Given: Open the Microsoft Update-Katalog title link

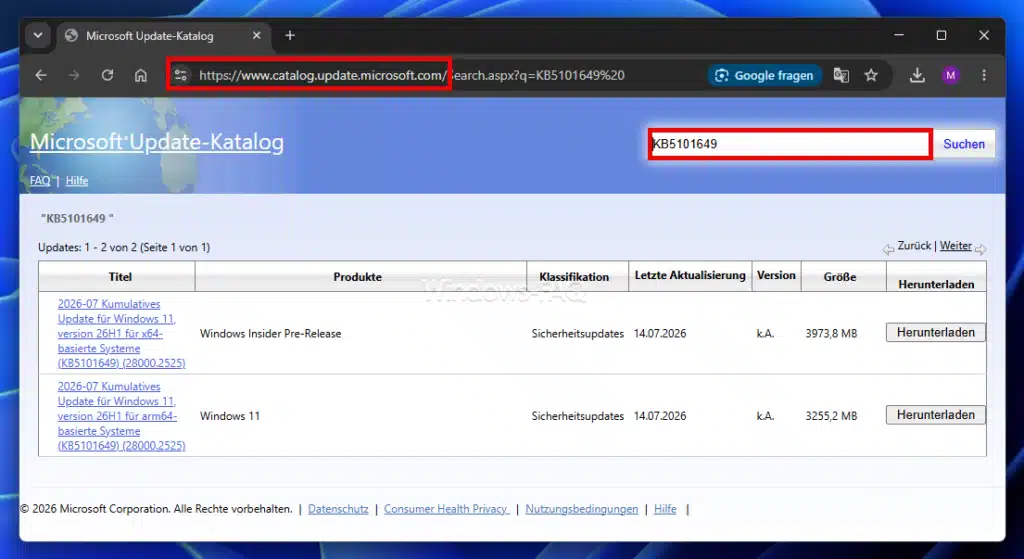Looking at the screenshot, I should (x=157, y=142).
